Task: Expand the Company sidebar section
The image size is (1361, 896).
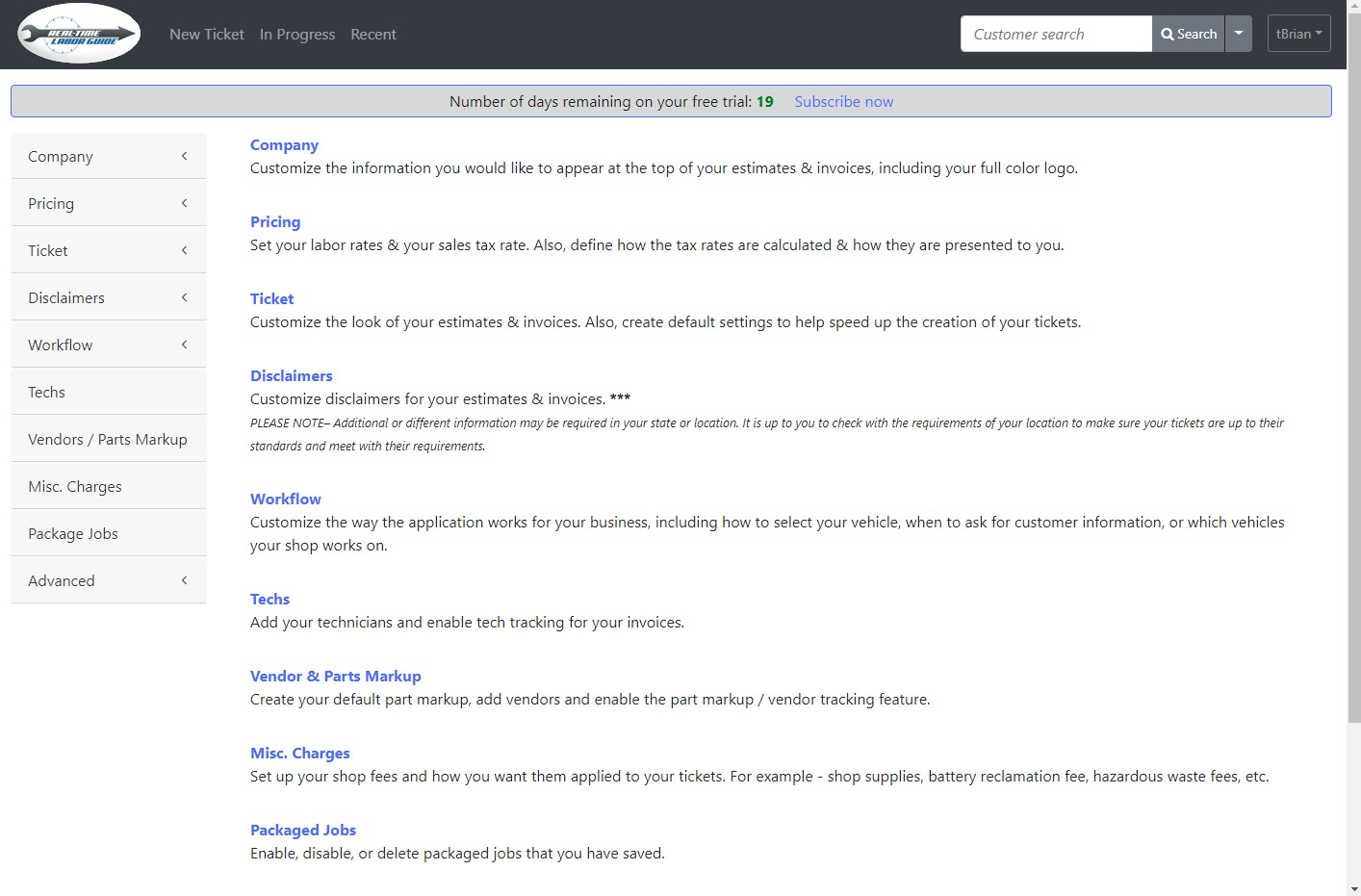Action: coord(109,156)
